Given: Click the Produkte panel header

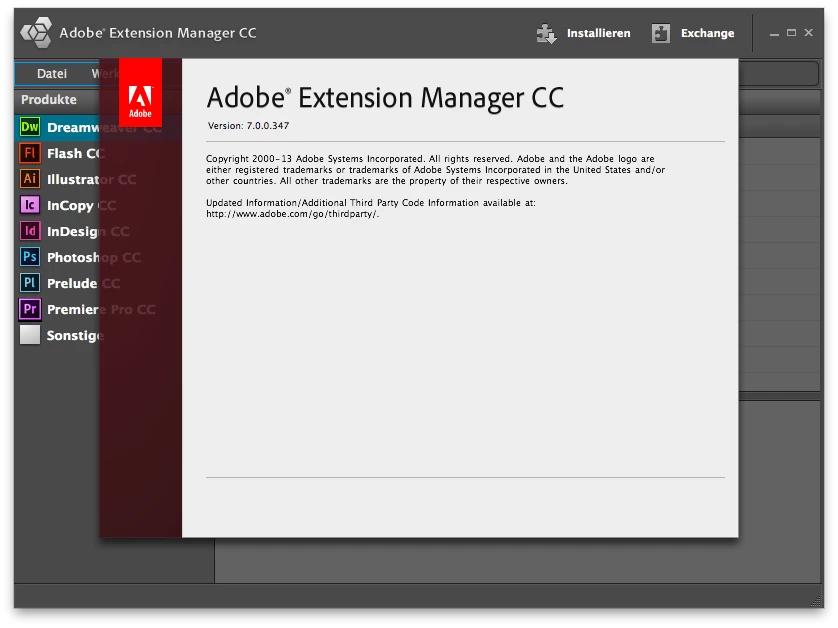Looking at the screenshot, I should click(x=49, y=99).
